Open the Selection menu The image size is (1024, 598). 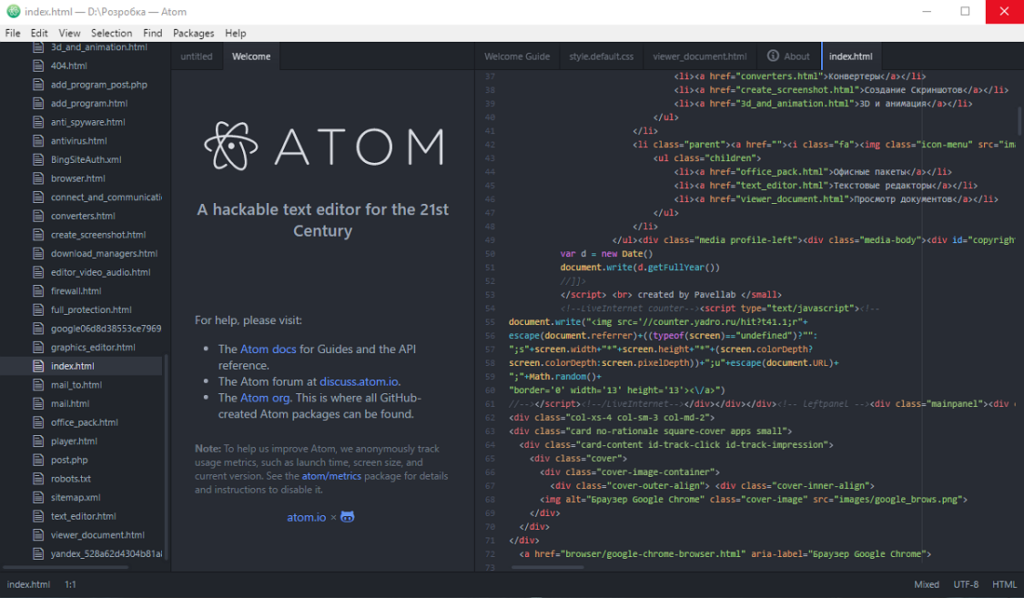pos(111,33)
